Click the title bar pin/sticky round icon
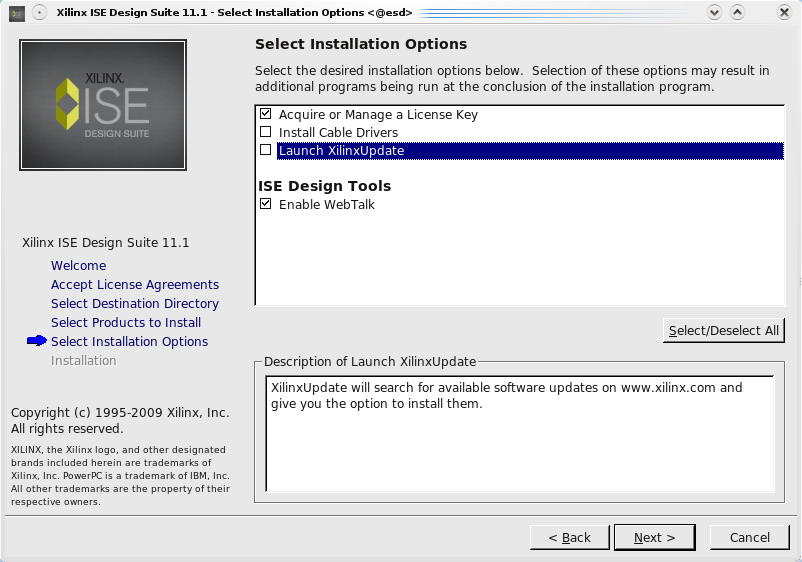This screenshot has height=562, width=802. [39, 12]
